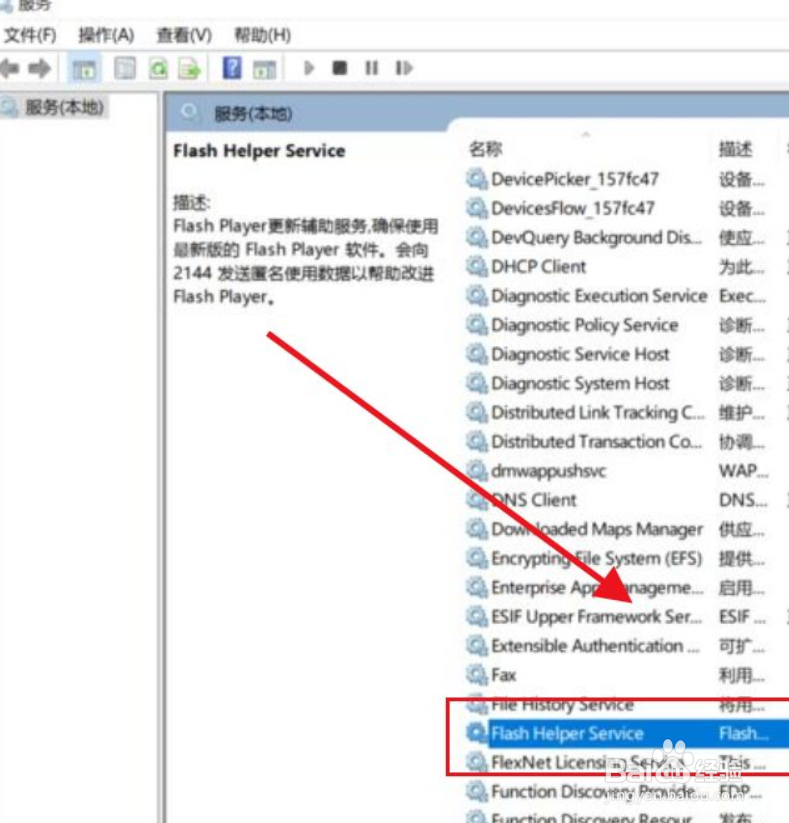The image size is (789, 823).
Task: Click the Properties sheet toolbar icon
Action: coord(125,68)
